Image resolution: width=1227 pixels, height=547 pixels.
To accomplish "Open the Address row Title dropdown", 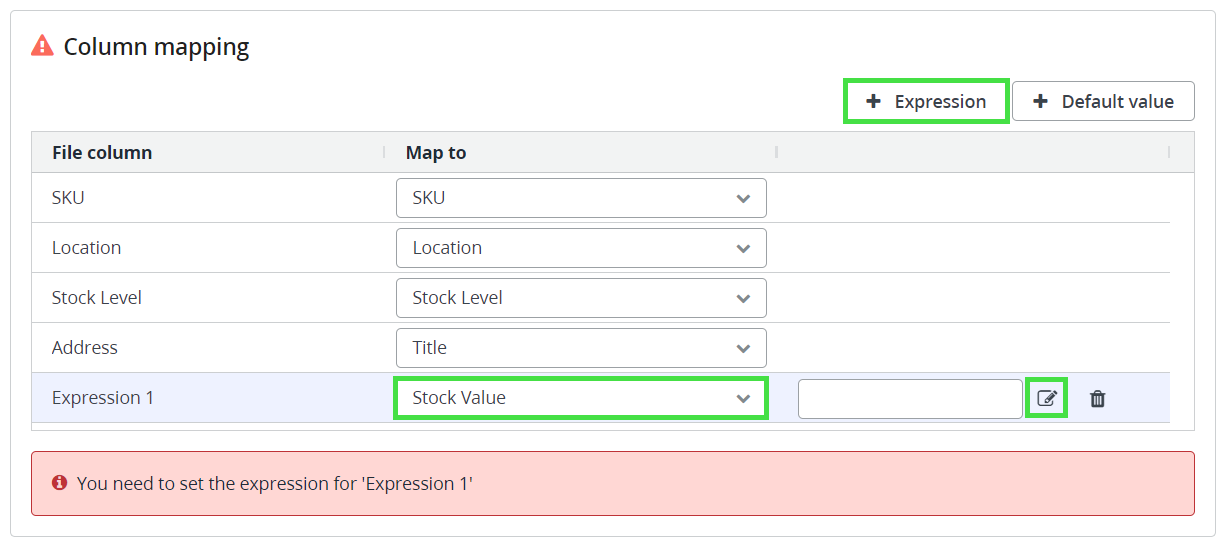I will point(581,348).
